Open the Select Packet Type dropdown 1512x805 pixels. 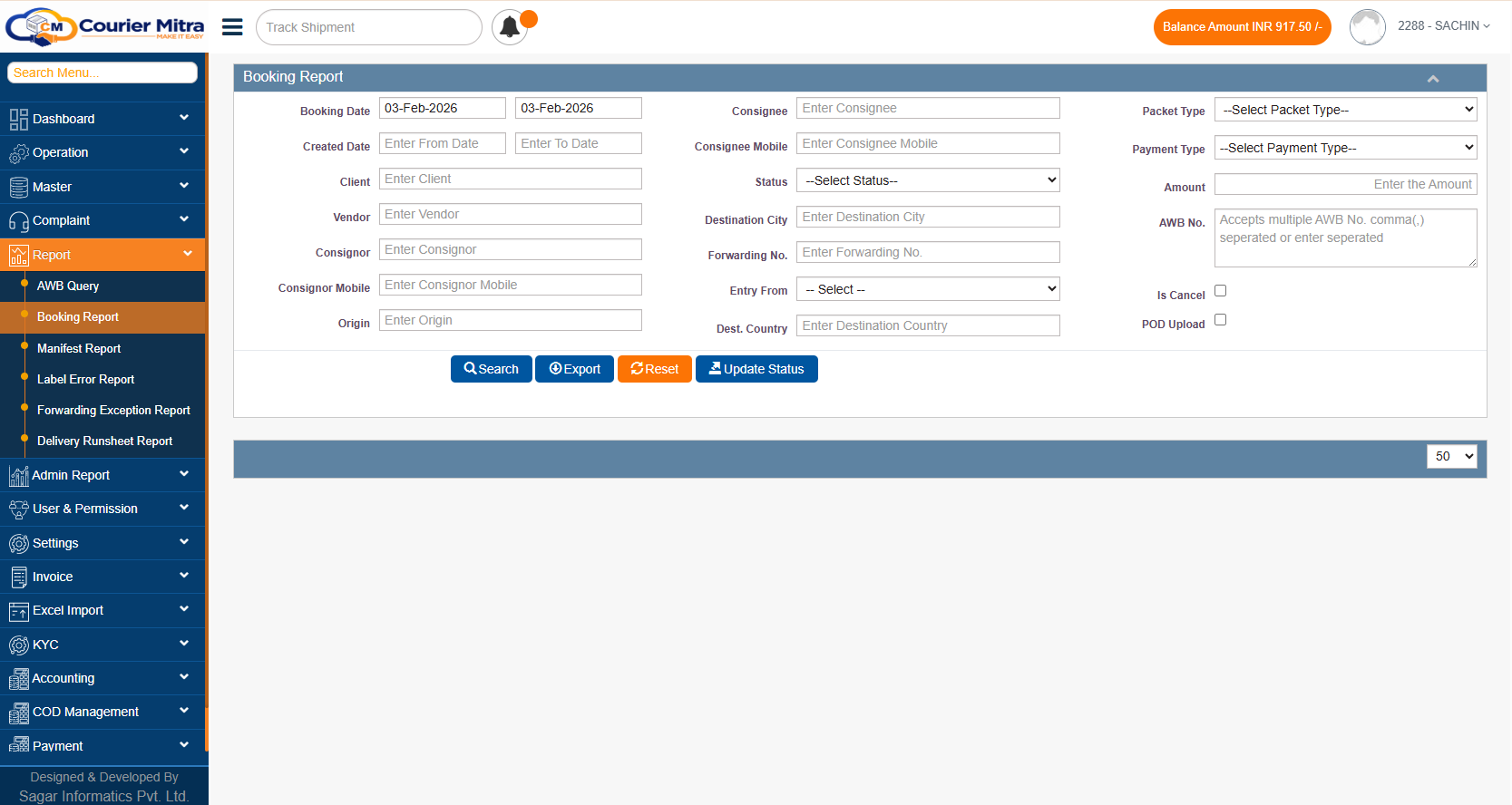click(x=1345, y=110)
